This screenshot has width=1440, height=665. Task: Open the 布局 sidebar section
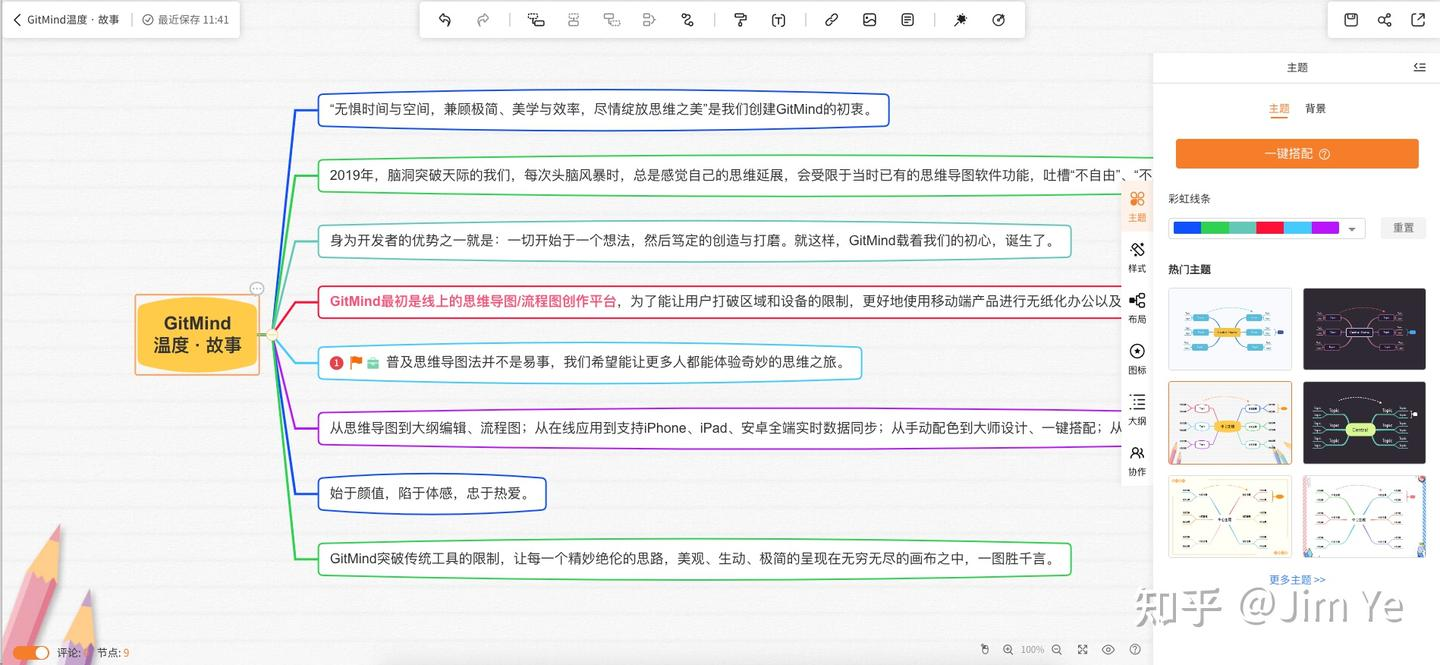pos(1137,308)
